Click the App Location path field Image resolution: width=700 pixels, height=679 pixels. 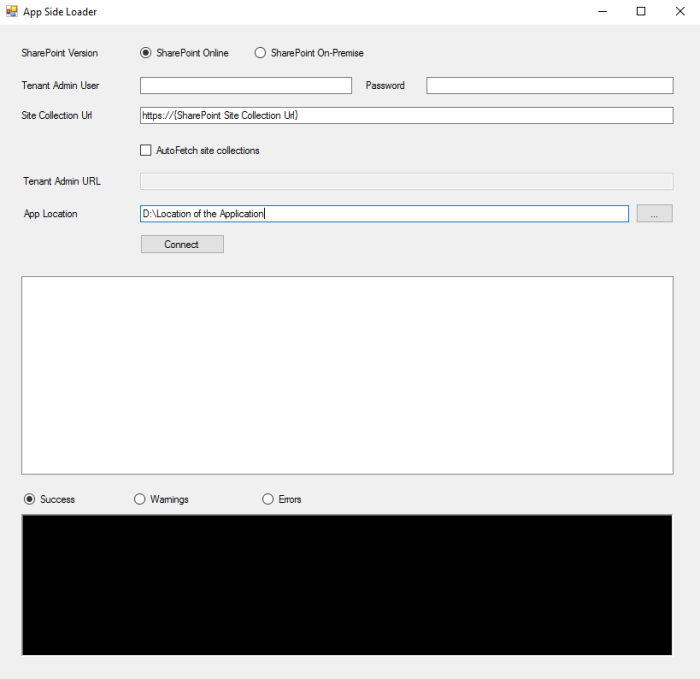384,214
